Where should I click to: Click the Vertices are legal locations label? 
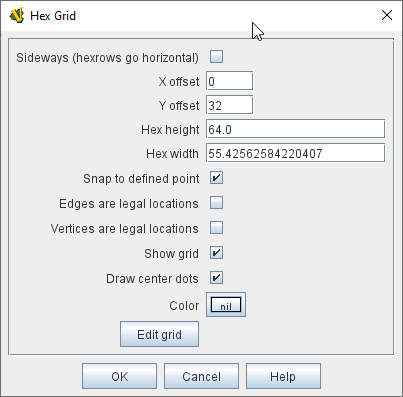click(124, 229)
